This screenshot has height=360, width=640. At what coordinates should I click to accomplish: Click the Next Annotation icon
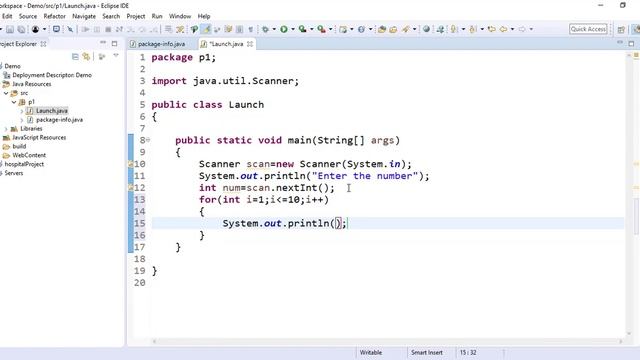click(454, 29)
